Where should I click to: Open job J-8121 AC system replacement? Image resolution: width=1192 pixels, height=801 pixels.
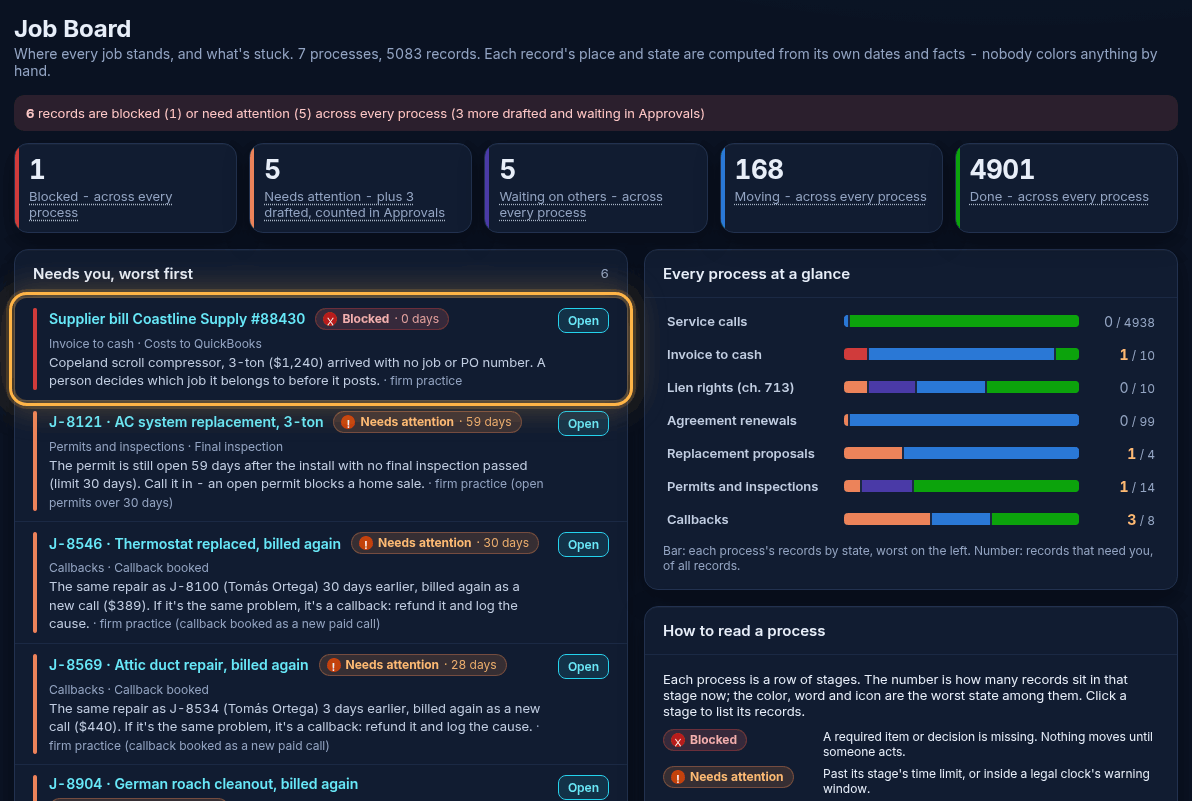583,423
